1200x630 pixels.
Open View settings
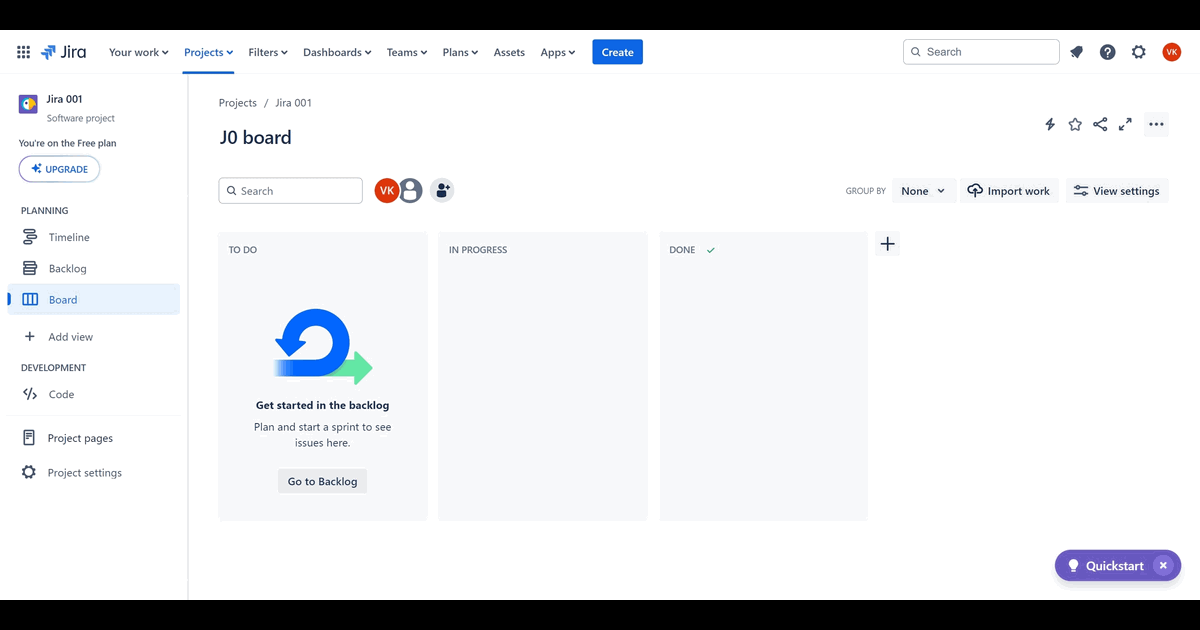pyautogui.click(x=1117, y=191)
